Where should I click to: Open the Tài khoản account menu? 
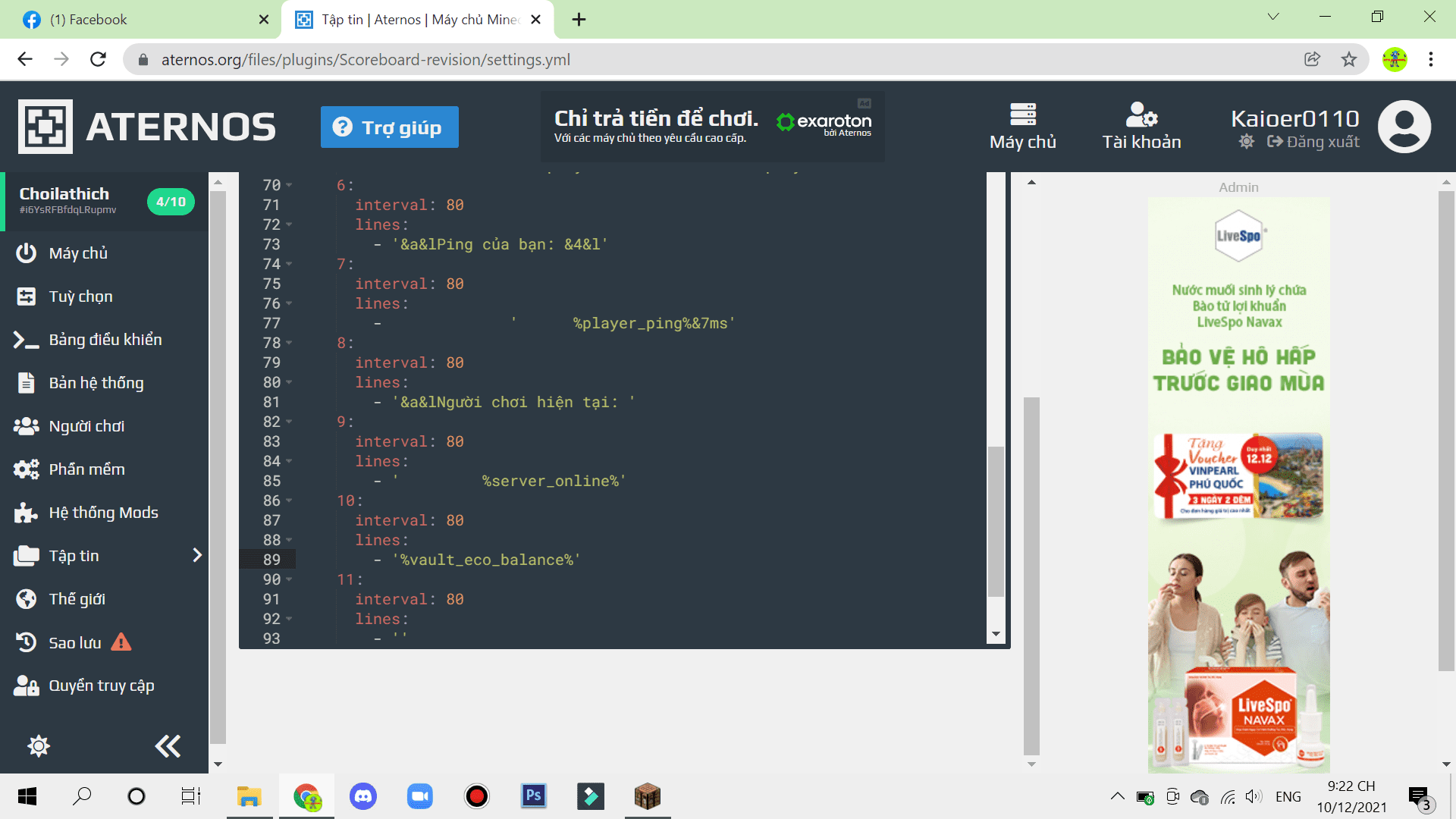click(1141, 127)
